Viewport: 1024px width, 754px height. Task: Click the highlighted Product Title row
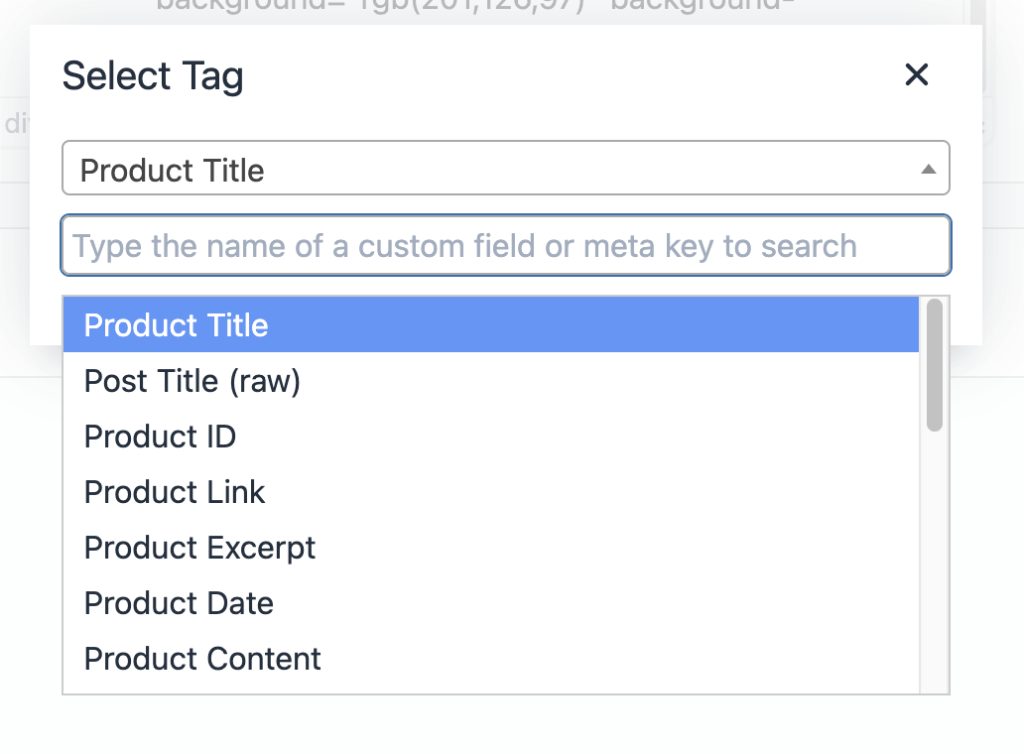[490, 325]
